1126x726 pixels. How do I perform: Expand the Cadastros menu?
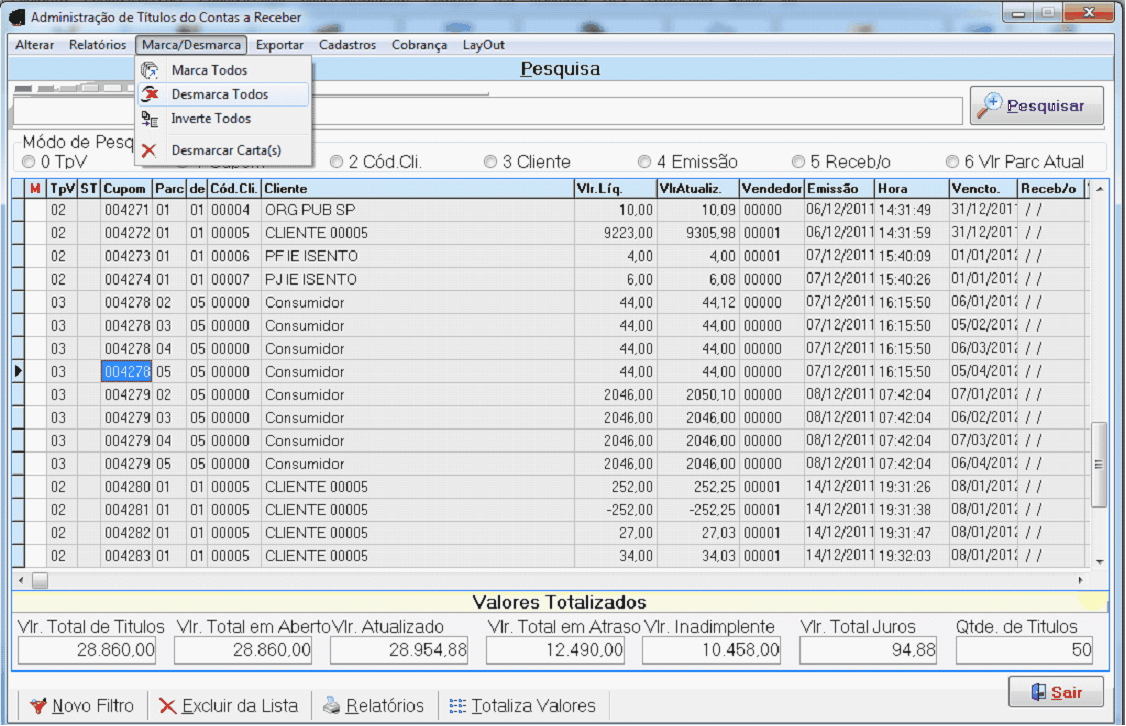347,45
